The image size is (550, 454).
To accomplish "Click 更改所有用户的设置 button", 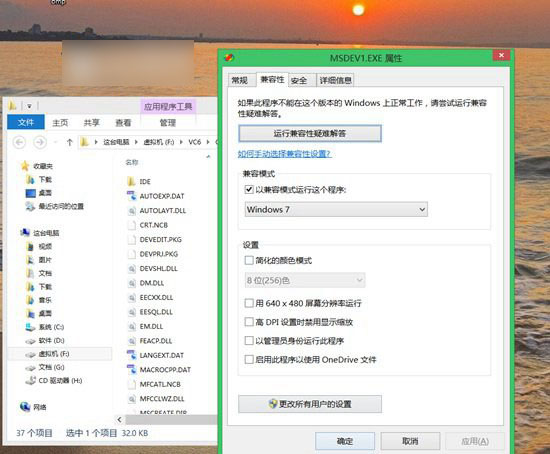I will tap(310, 404).
